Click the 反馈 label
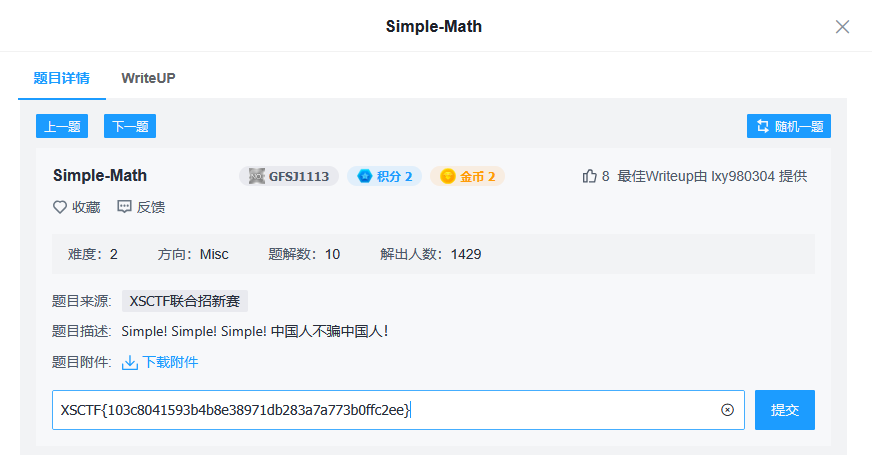The width and height of the screenshot is (872, 455). pyautogui.click(x=151, y=207)
